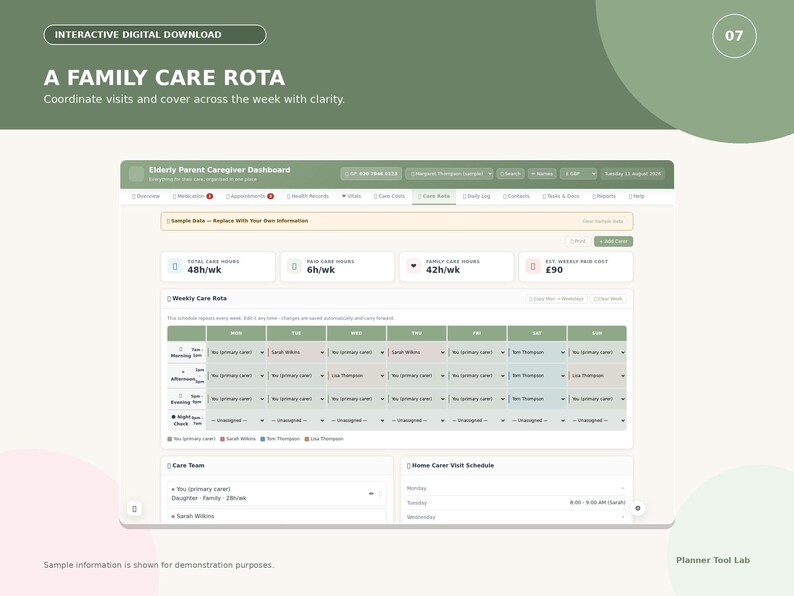794x596 pixels.
Task: Go to the Contacts tab
Action: tap(517, 196)
